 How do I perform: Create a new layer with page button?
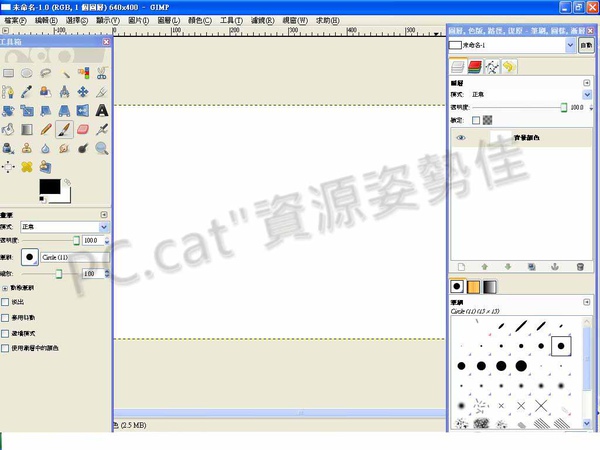click(461, 267)
